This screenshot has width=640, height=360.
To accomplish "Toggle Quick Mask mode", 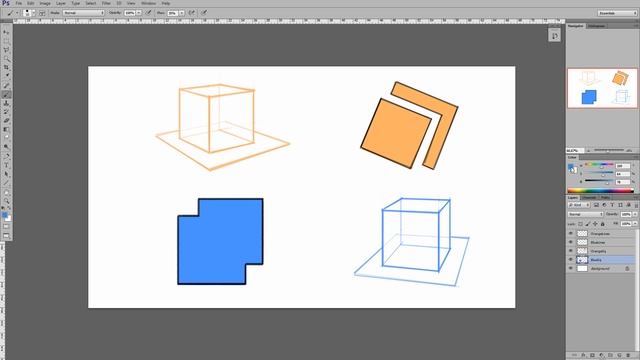I will point(6,227).
